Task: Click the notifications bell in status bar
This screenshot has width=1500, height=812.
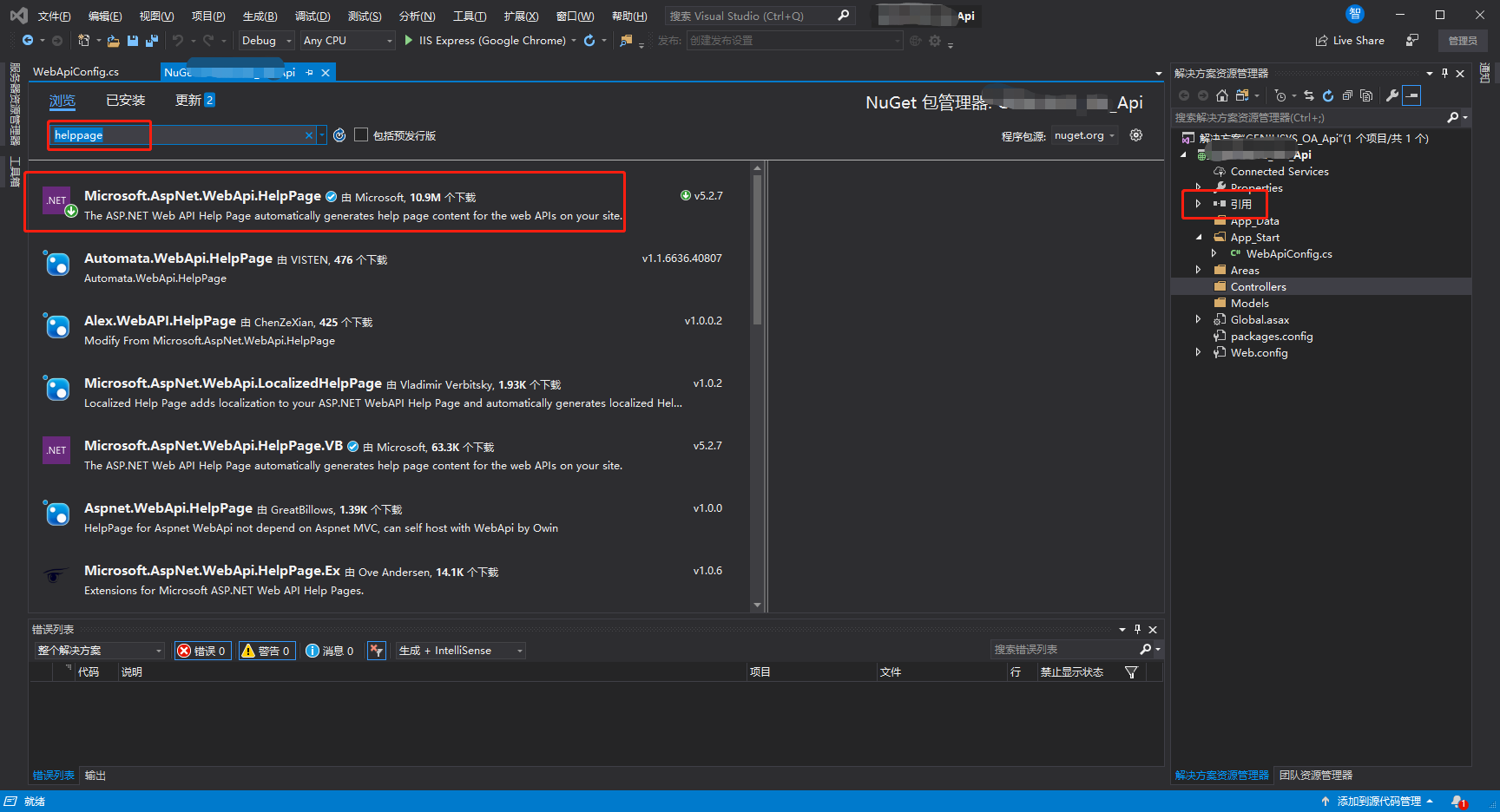Action: 1458,802
